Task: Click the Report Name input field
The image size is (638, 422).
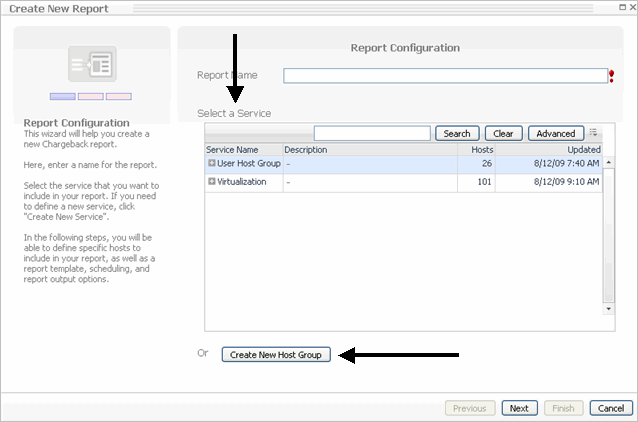Action: point(445,76)
